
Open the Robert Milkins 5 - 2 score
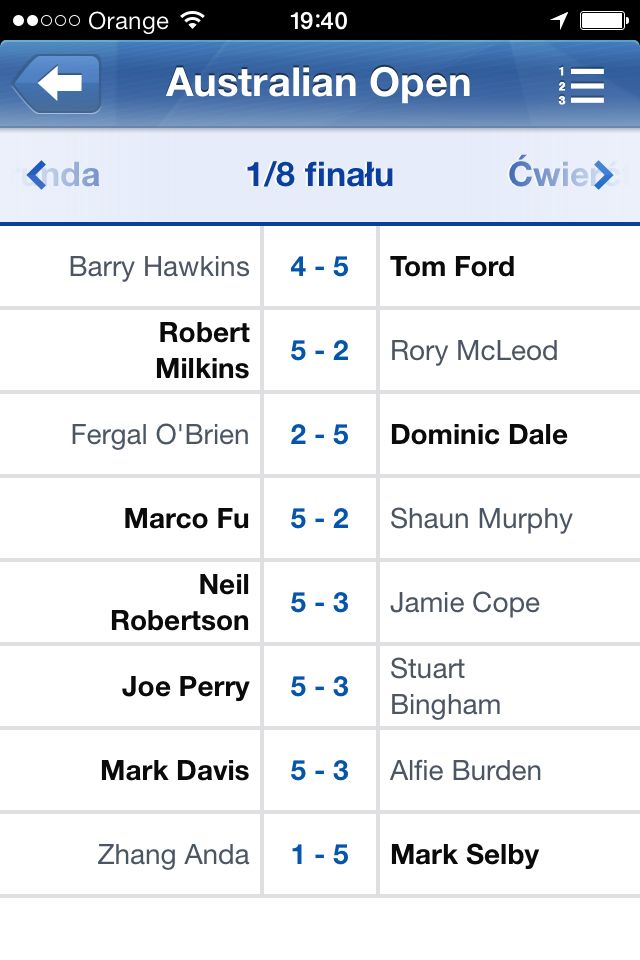click(x=320, y=351)
